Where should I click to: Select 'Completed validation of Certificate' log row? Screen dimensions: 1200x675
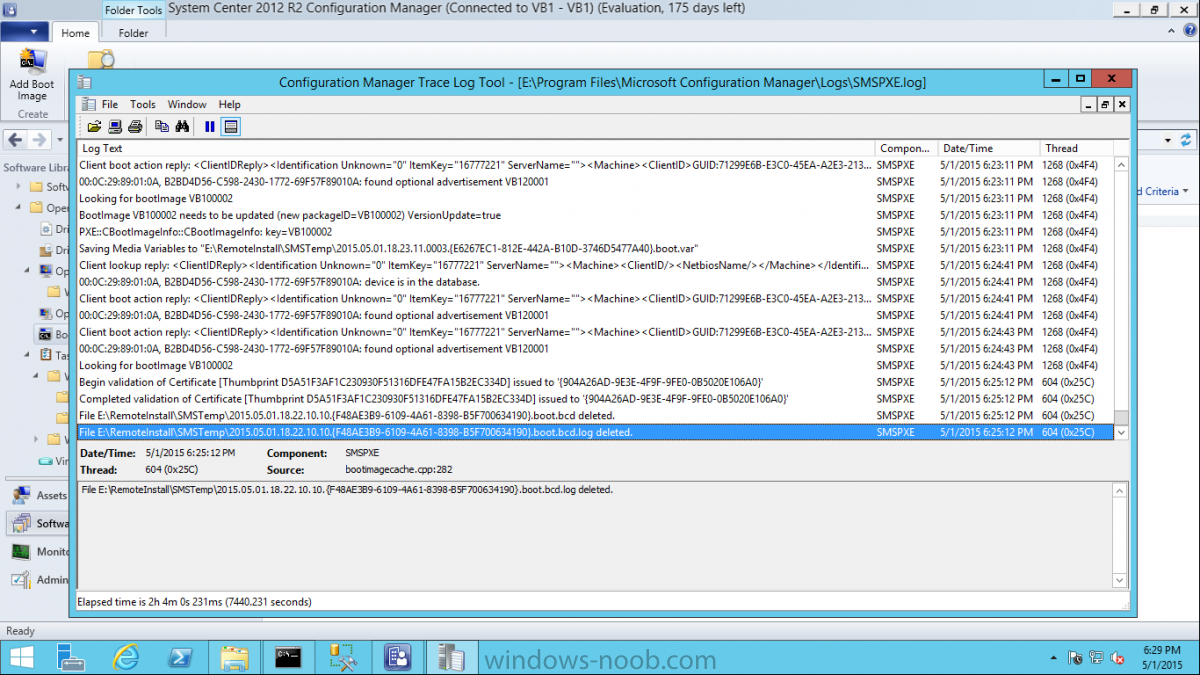click(x=595, y=399)
